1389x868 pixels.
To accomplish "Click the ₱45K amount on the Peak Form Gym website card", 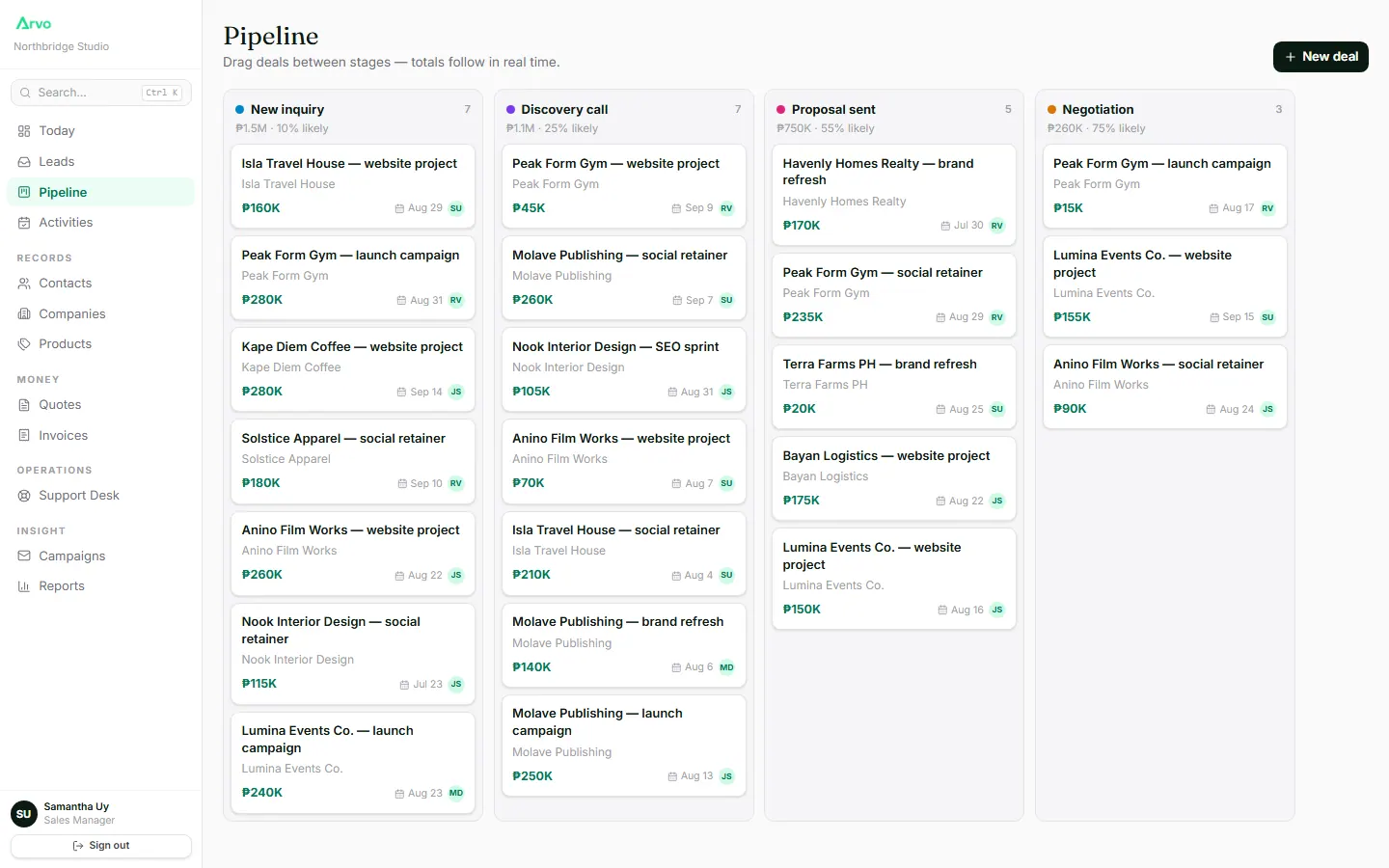I will tap(529, 208).
